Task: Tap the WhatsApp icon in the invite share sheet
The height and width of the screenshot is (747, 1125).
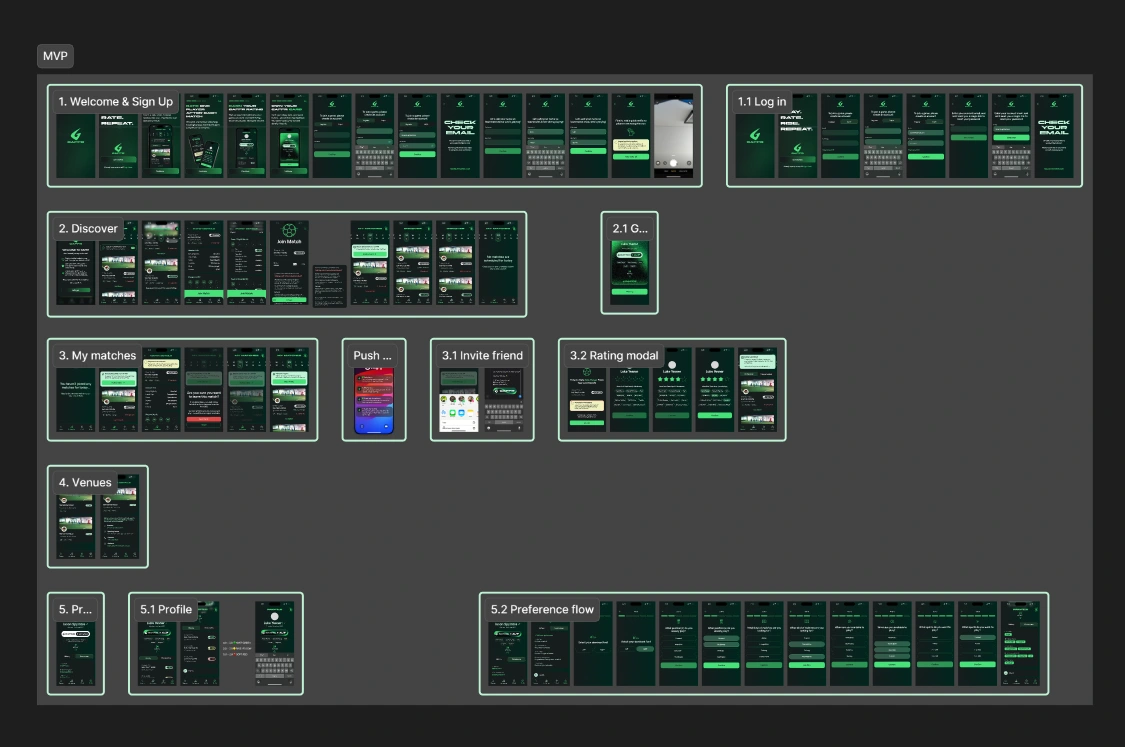Action: 452,411
